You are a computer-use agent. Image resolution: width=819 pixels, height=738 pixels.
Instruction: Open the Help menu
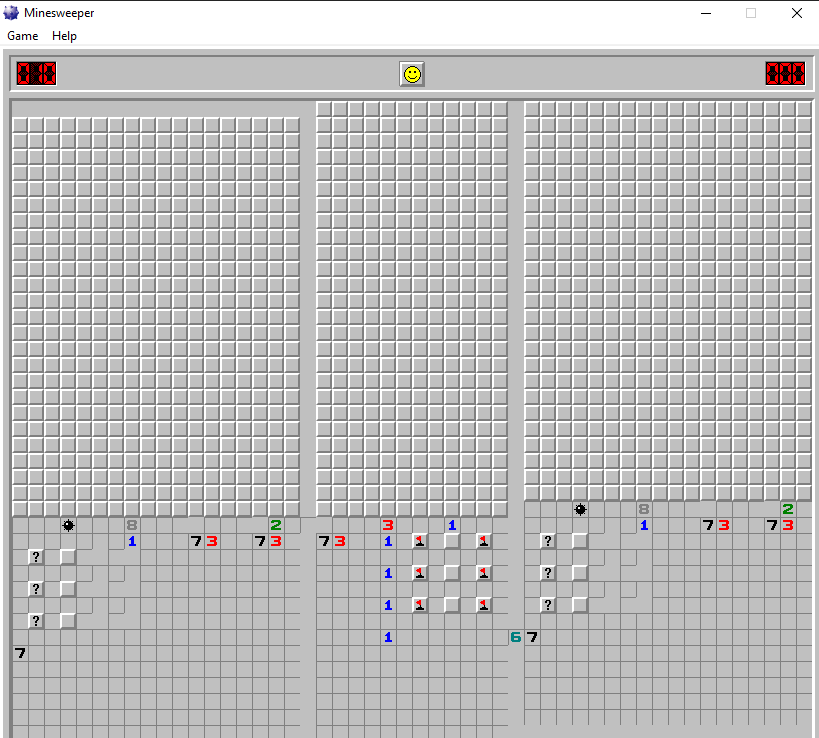pyautogui.click(x=64, y=36)
